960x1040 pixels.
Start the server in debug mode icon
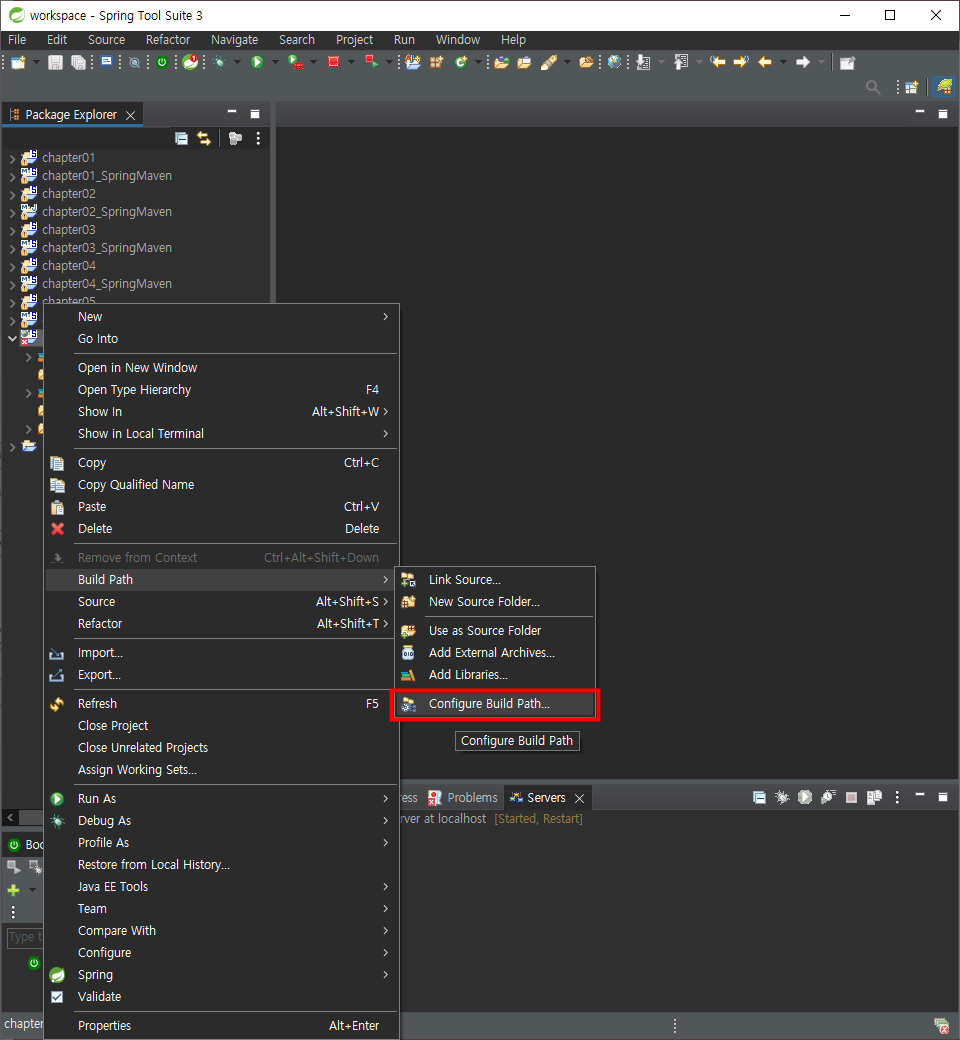point(782,797)
